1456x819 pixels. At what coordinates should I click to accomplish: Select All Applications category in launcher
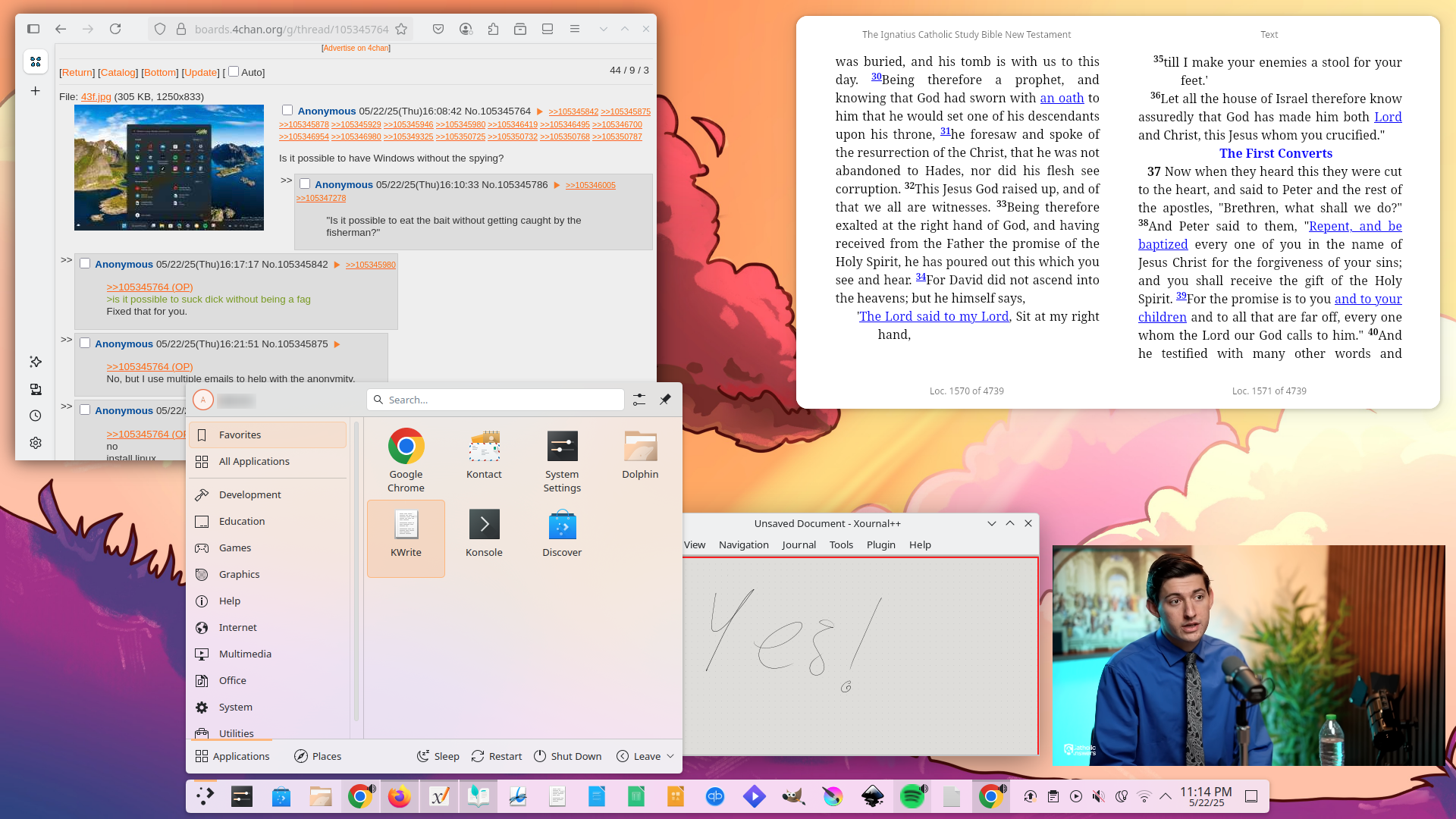click(x=268, y=461)
